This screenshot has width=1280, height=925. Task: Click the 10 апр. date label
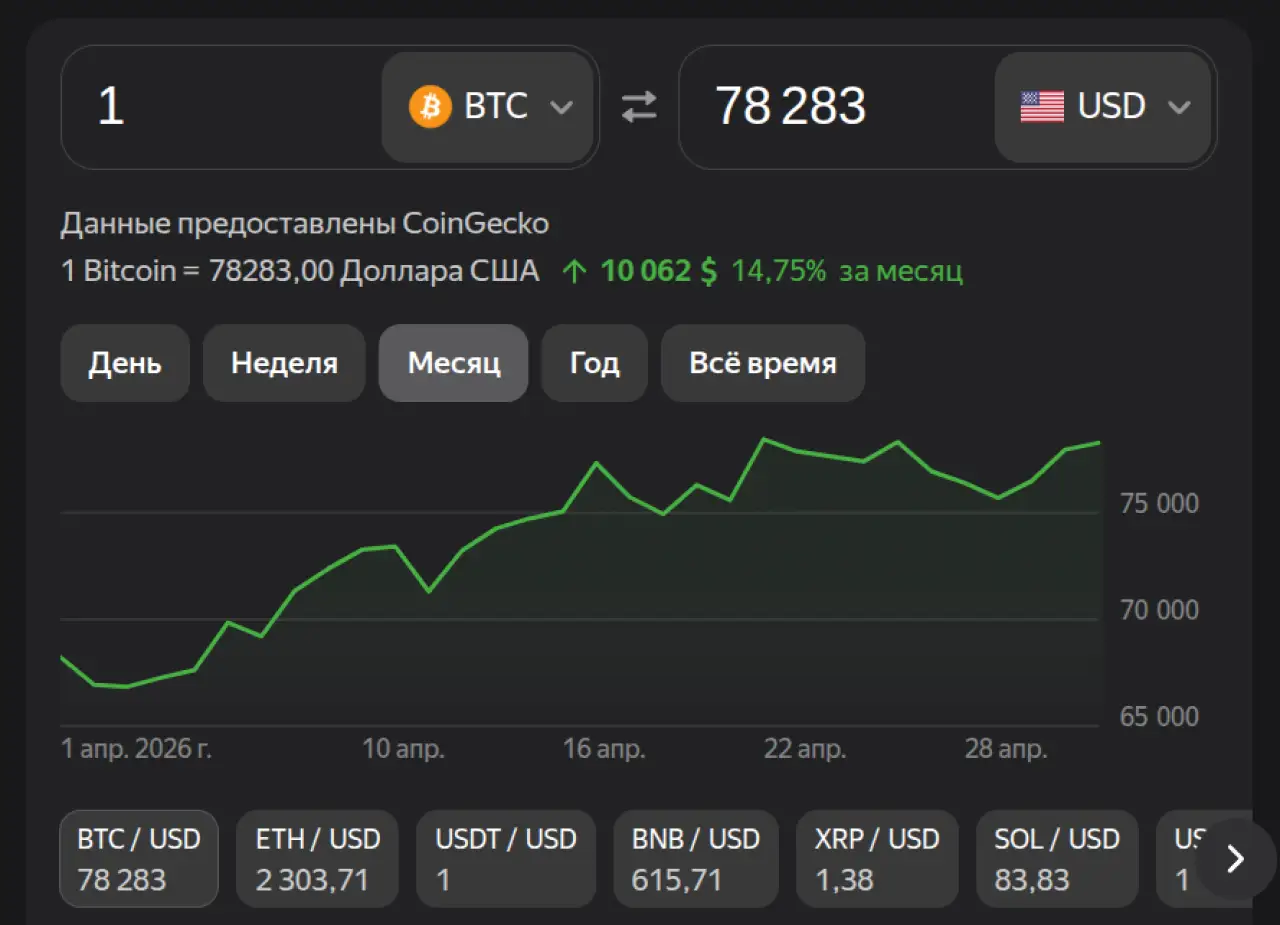[x=403, y=749]
